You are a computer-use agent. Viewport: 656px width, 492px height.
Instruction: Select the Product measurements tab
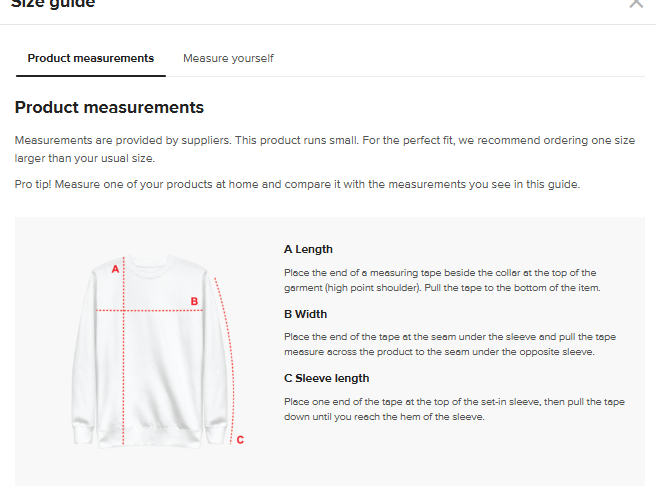pos(91,58)
